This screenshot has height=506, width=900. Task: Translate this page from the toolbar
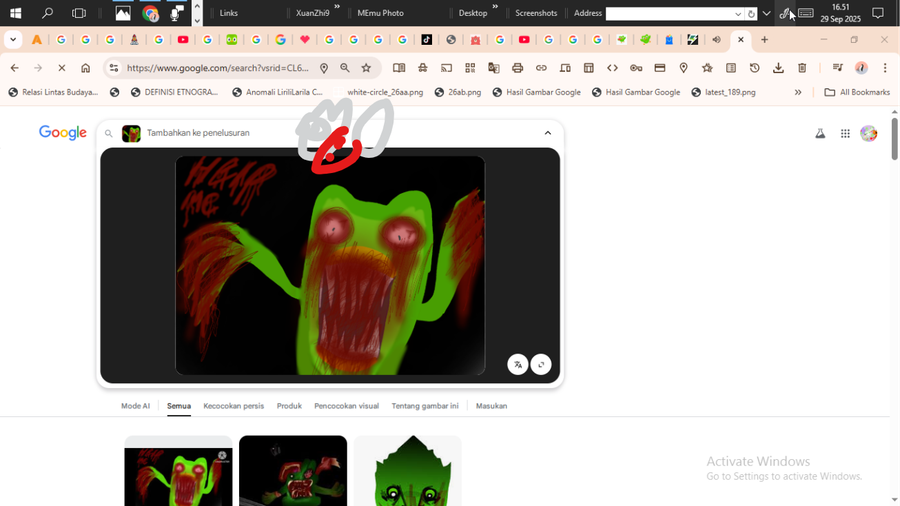coord(494,68)
